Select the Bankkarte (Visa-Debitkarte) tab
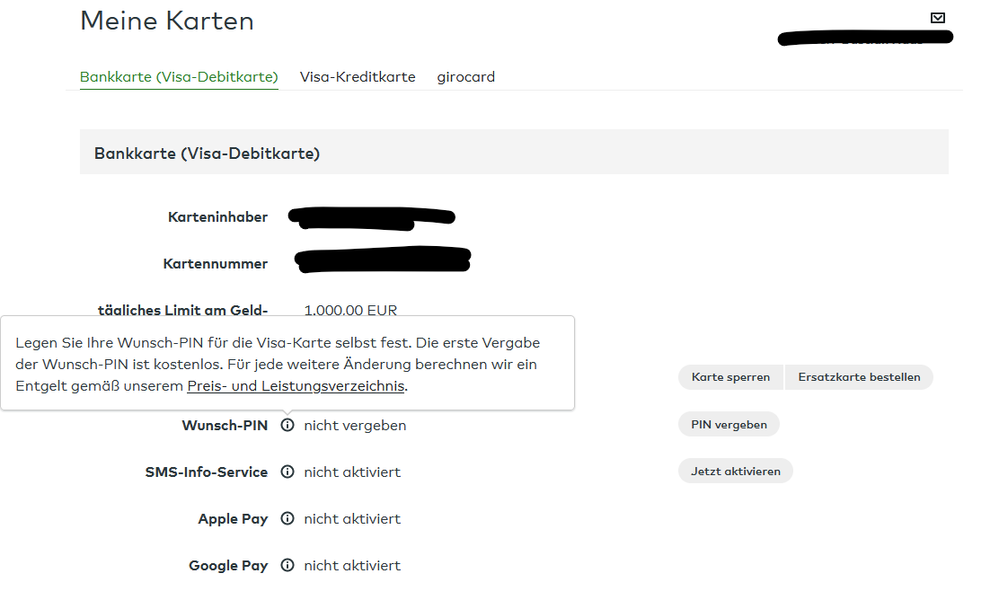This screenshot has width=999, height=599. (x=179, y=77)
